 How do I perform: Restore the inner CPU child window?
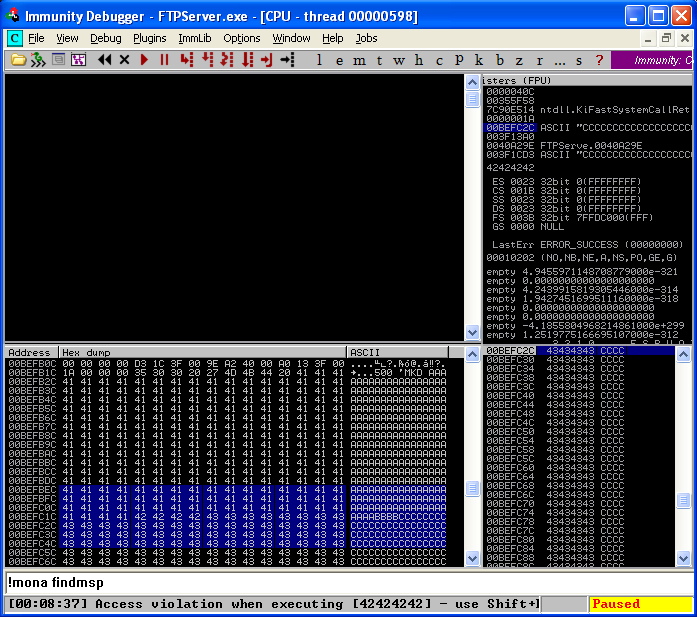pyautogui.click(x=666, y=39)
